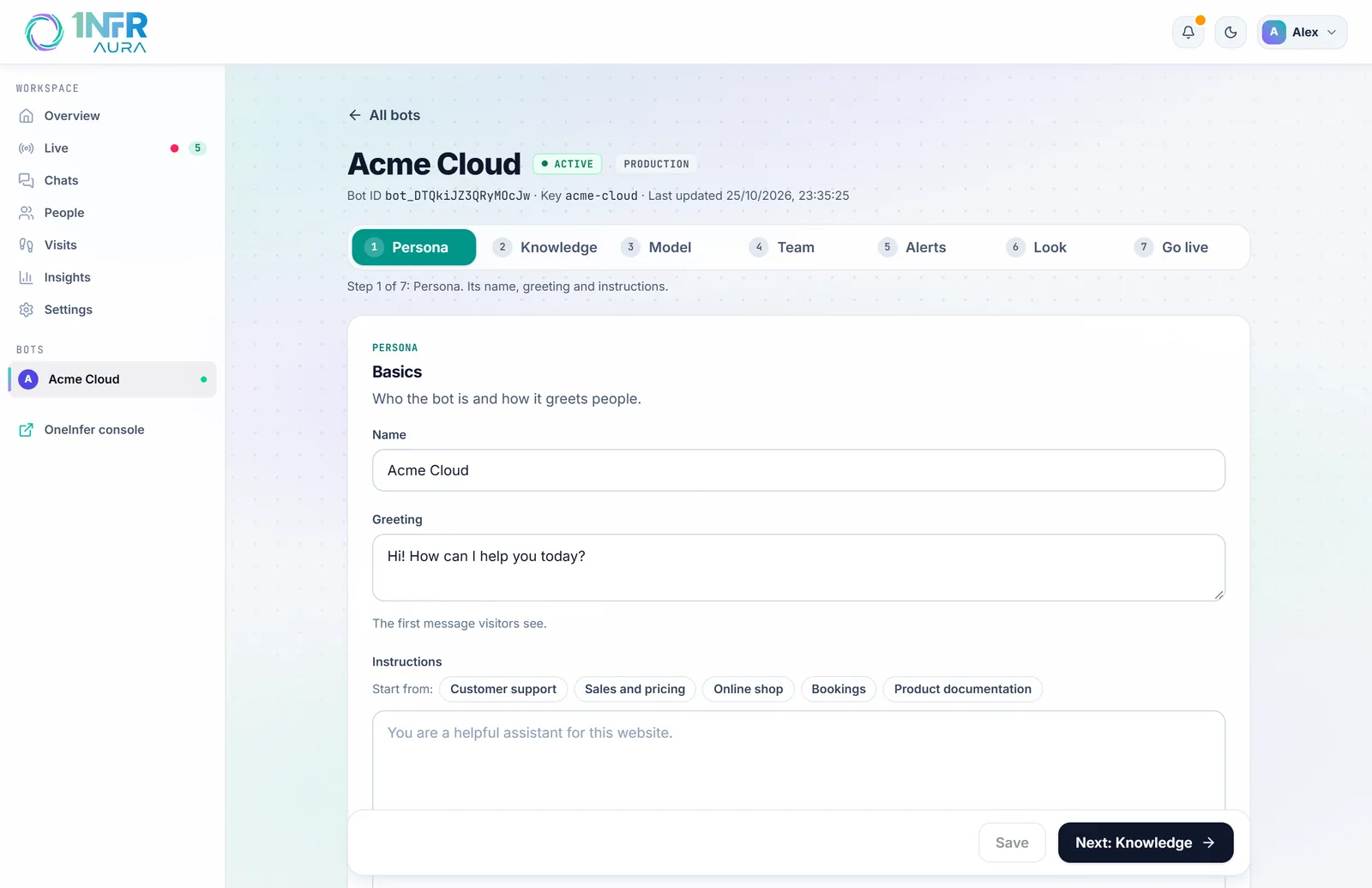This screenshot has width=1372, height=888.
Task: Click the Live count badge 5
Action: [197, 148]
